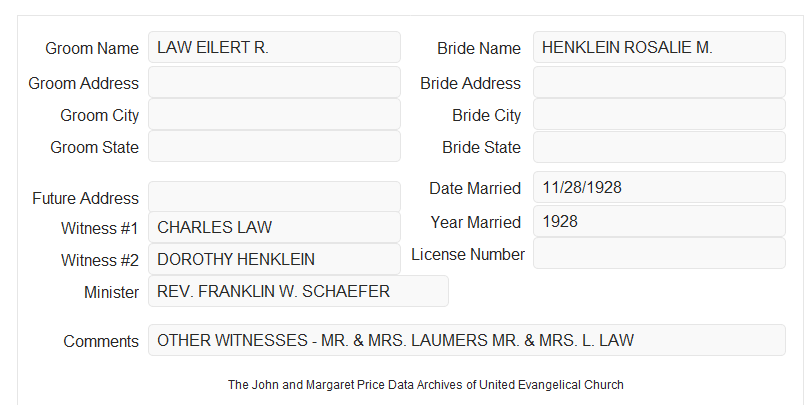Screen dimensions: 805x405
Task: Focus Witness #1 field with CHARLES LAW
Action: pyautogui.click(x=274, y=227)
